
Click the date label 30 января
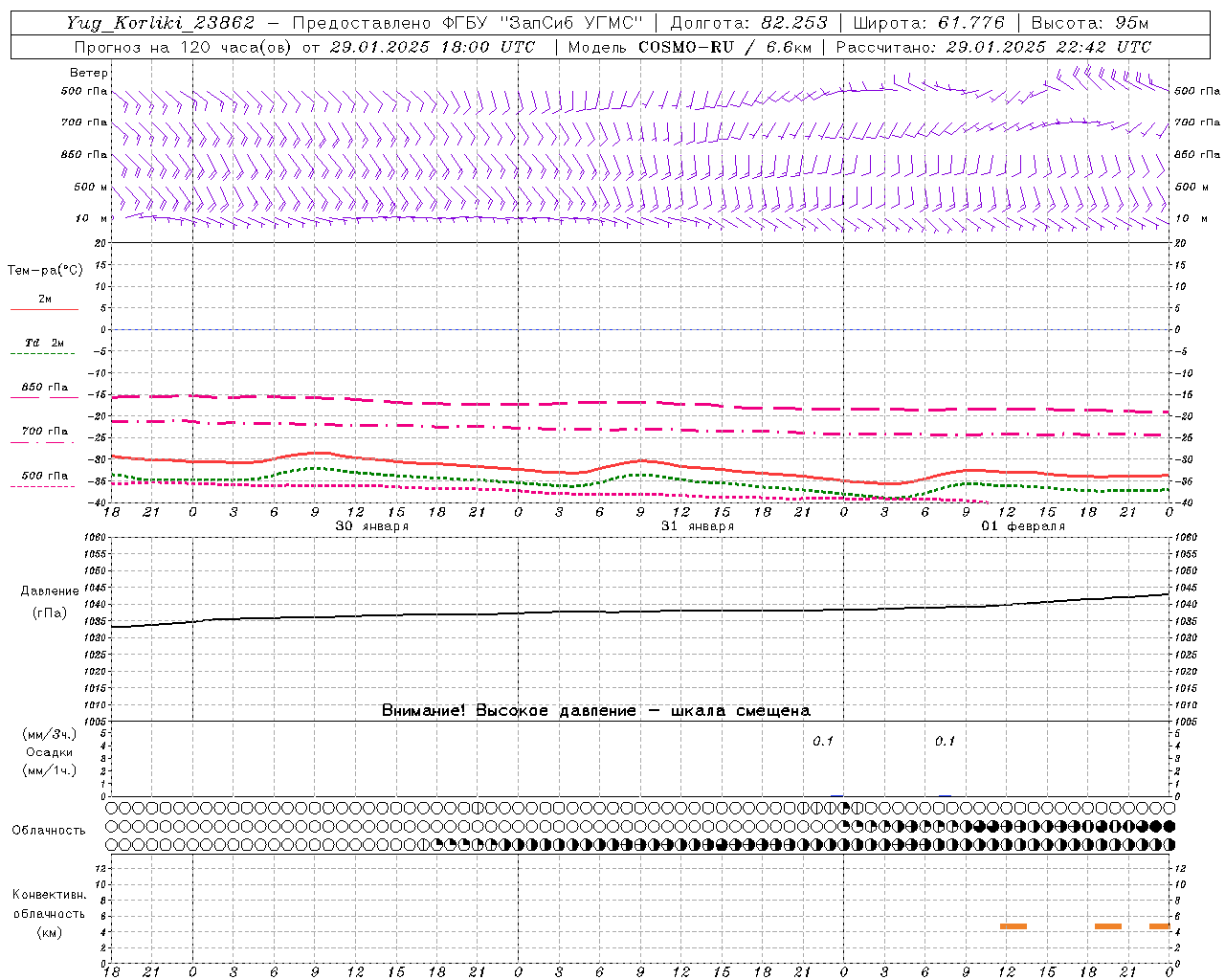[x=372, y=526]
